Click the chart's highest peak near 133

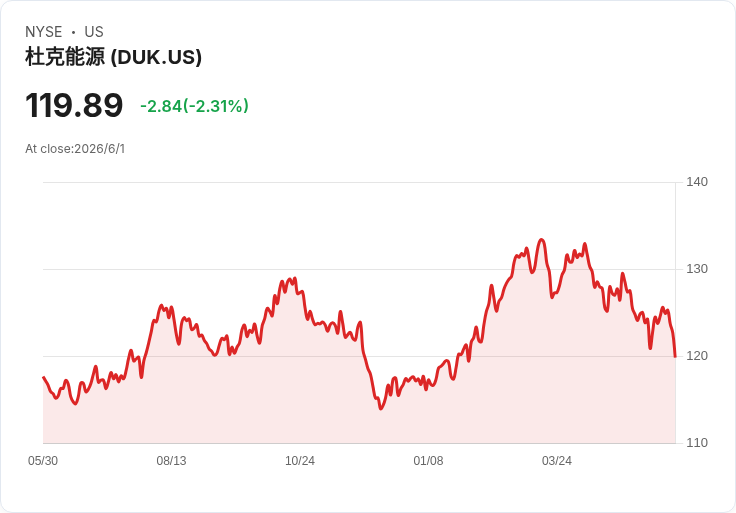tap(542, 240)
